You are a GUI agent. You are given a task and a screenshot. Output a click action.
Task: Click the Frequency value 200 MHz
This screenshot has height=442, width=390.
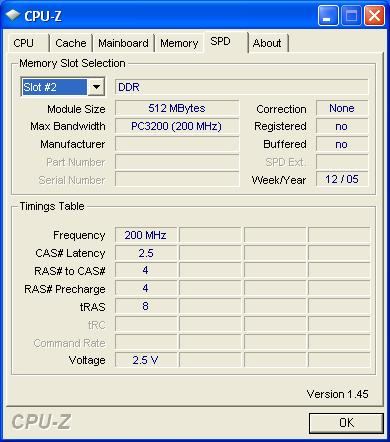tap(146, 235)
